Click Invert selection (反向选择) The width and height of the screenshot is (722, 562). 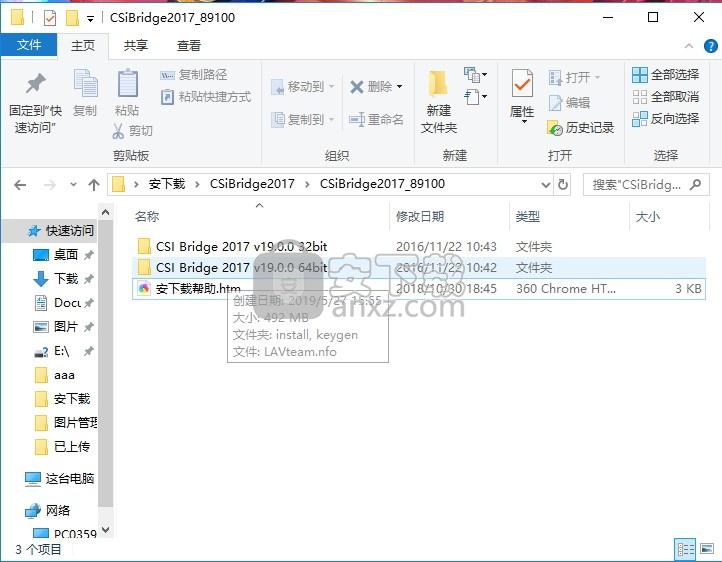coord(666,119)
